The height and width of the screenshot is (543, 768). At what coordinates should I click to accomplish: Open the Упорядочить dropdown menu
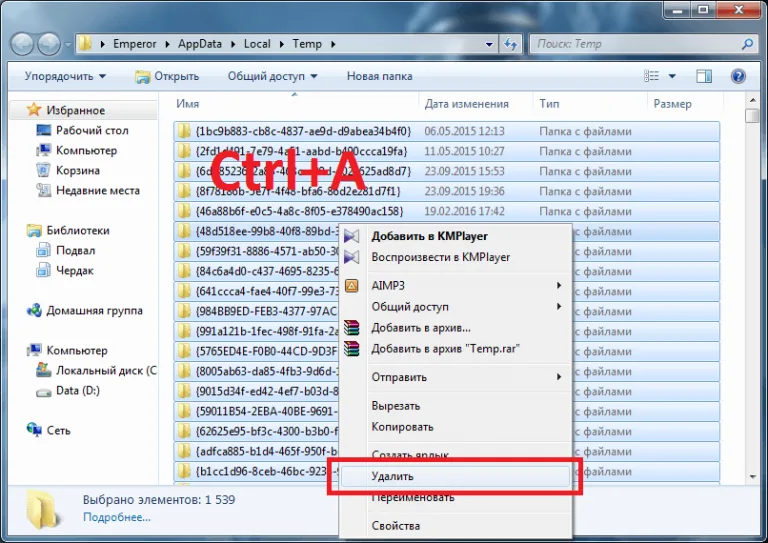[65, 76]
